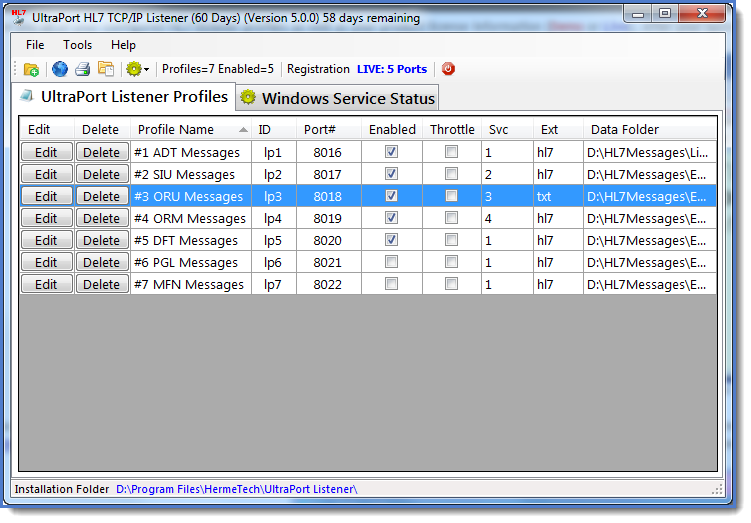Image resolution: width=751 pixels, height=523 pixels.
Task: Expand the gear icon dropdown arrow
Action: (x=147, y=70)
